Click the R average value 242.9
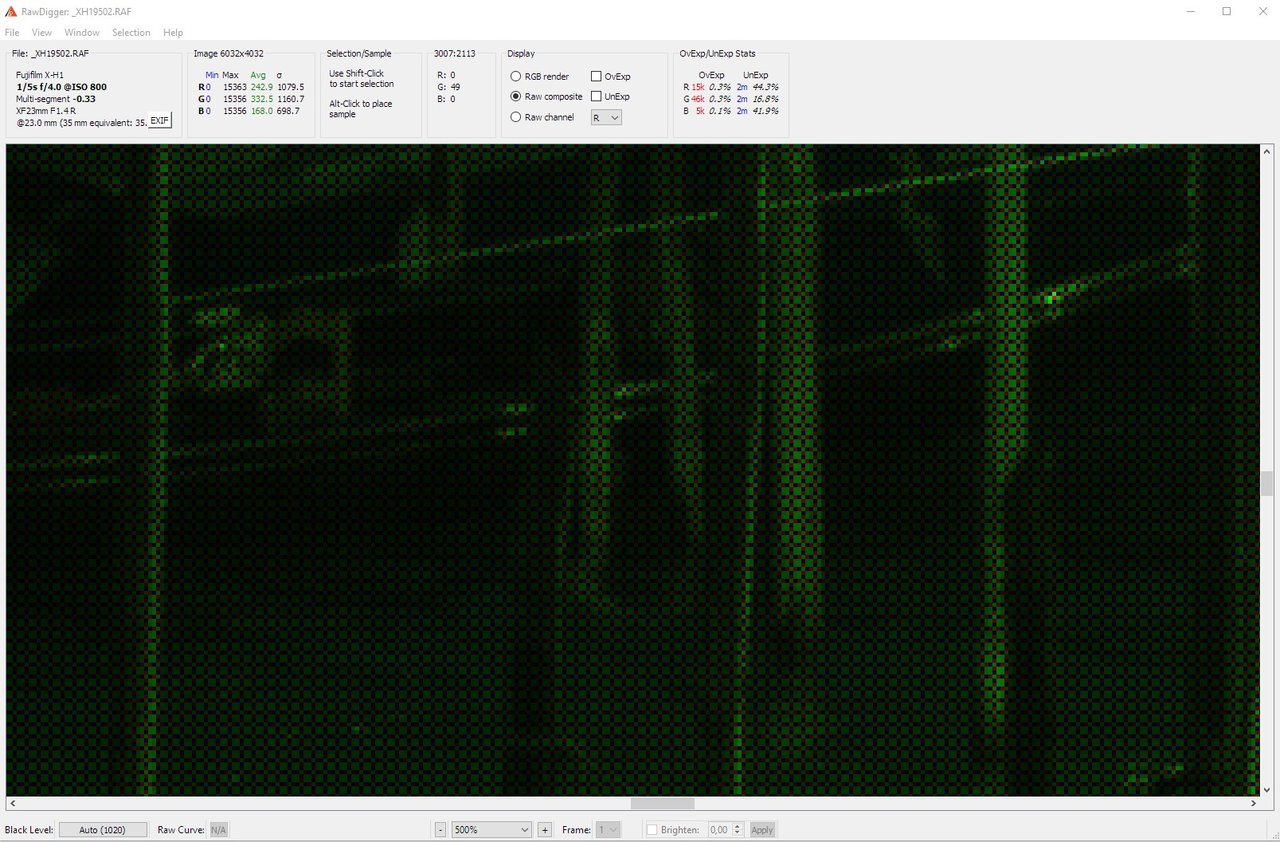Image resolution: width=1280 pixels, height=842 pixels. point(261,87)
